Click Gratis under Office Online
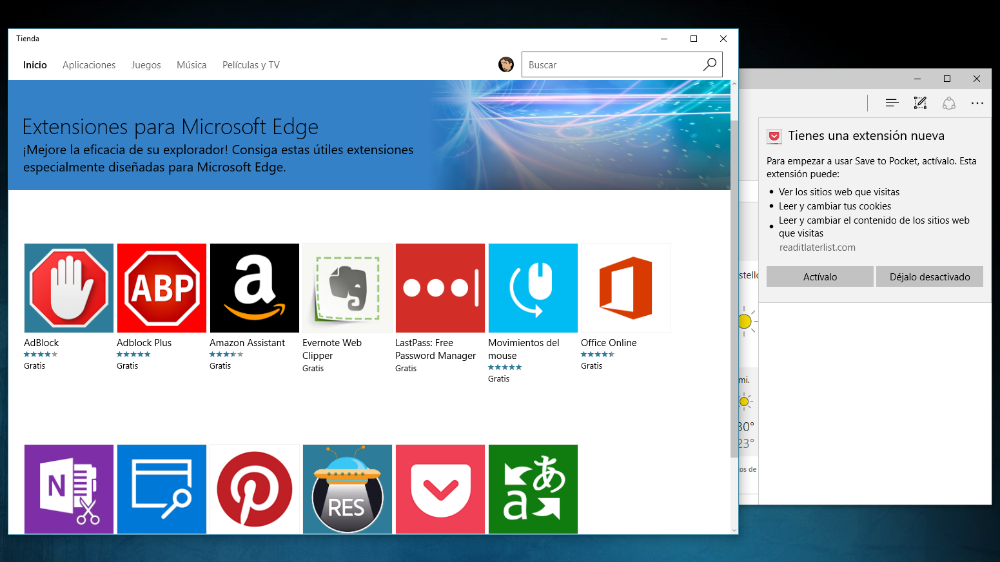The width and height of the screenshot is (1000, 562). [591, 366]
